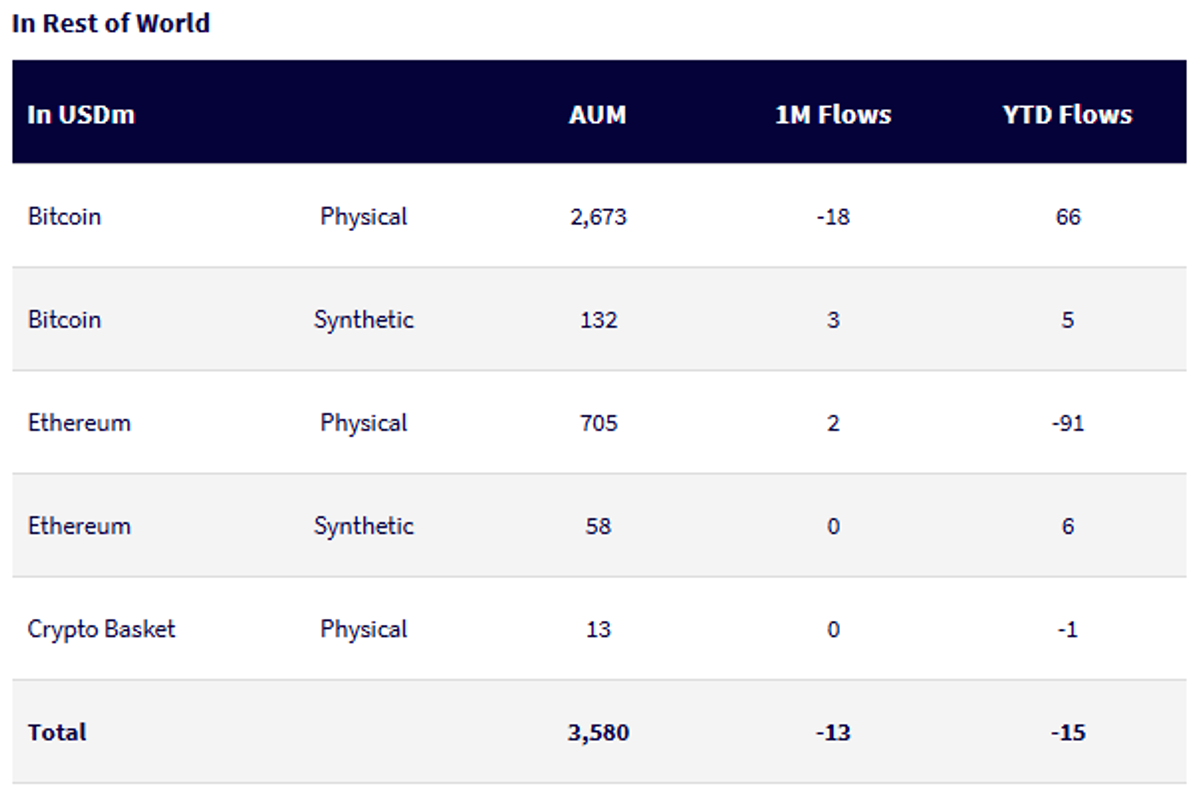Click the Synthetic label in Bitcoin row
This screenshot has height=793, width=1200.
(363, 320)
